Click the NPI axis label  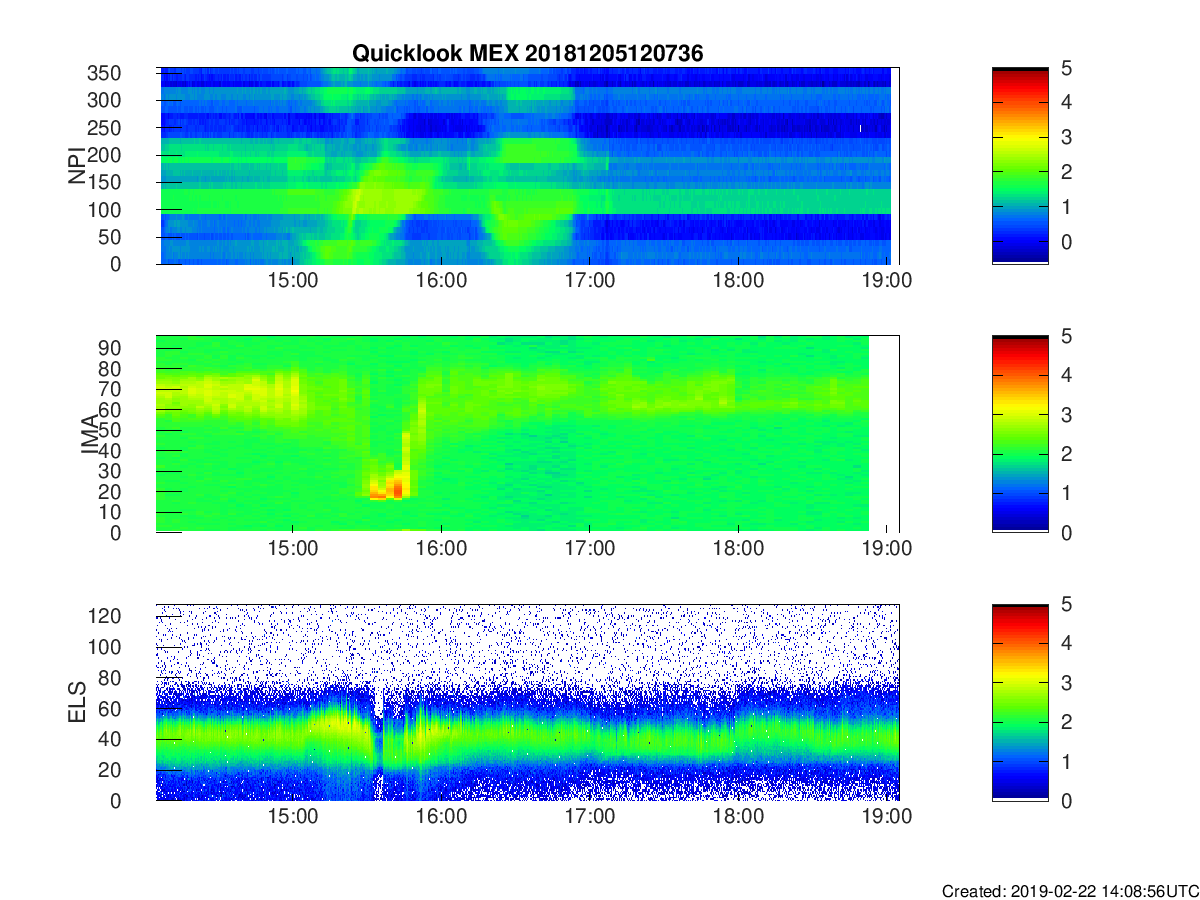pos(77,166)
